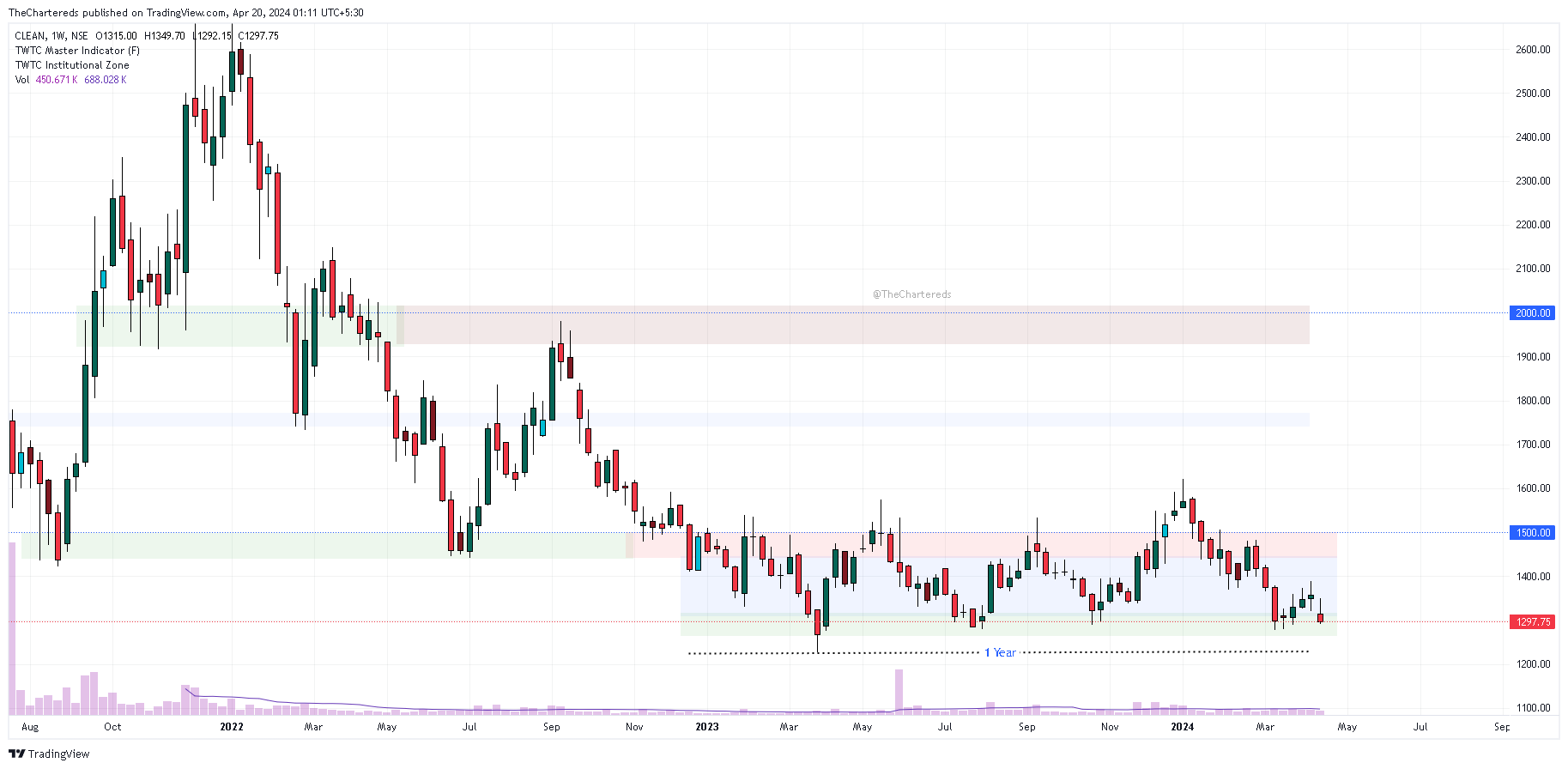The width and height of the screenshot is (1568, 769).
Task: Click the 2100.00 price axis label
Action: (1533, 269)
